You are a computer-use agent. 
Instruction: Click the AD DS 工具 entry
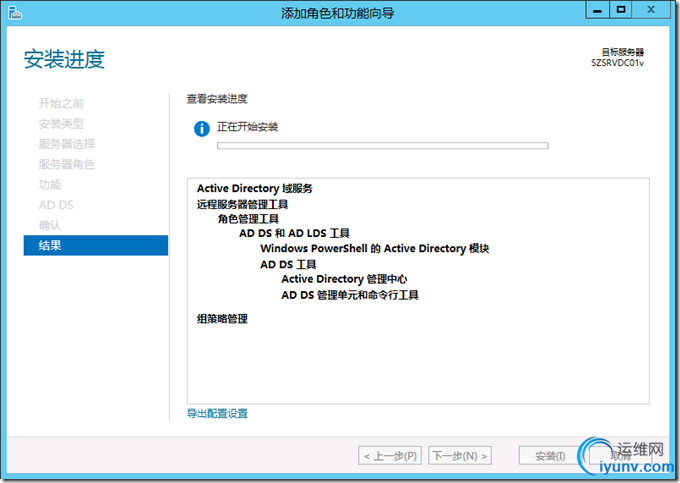click(x=288, y=264)
